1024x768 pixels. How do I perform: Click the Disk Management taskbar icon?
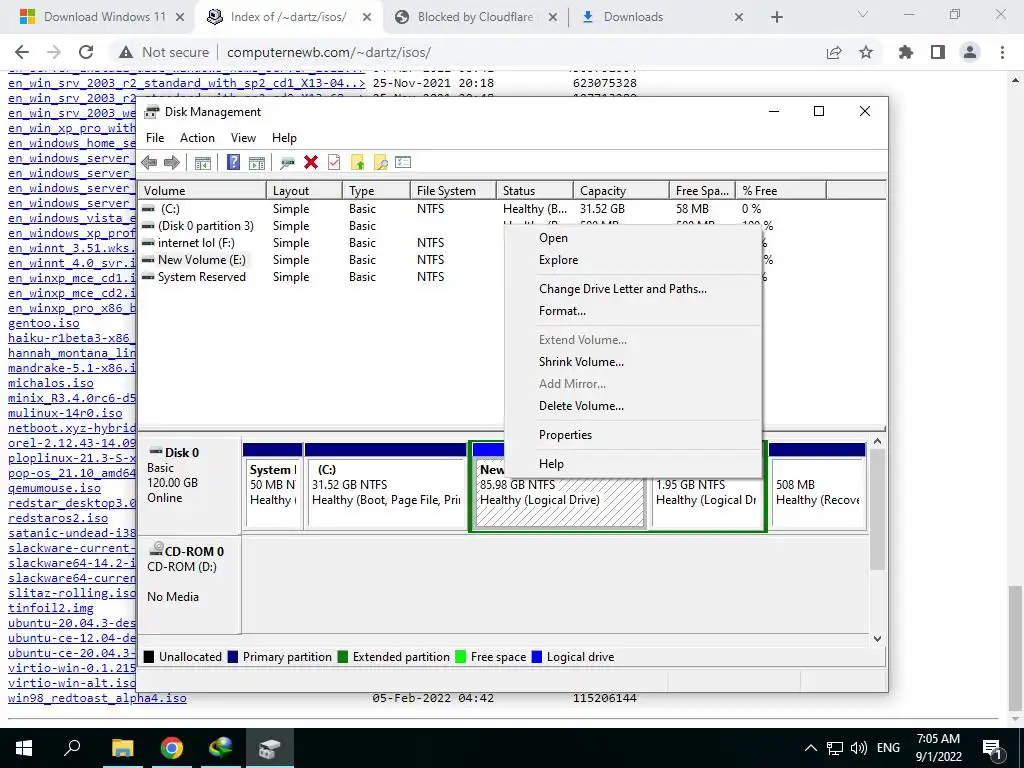tap(270, 748)
